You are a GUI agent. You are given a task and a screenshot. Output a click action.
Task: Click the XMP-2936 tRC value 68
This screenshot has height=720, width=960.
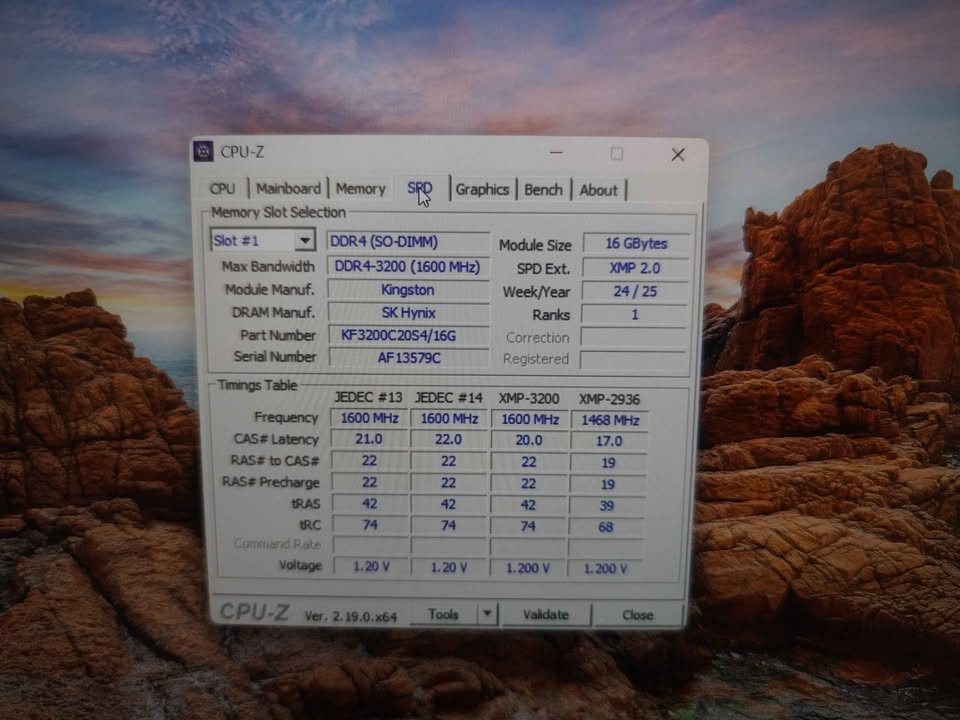tap(606, 527)
